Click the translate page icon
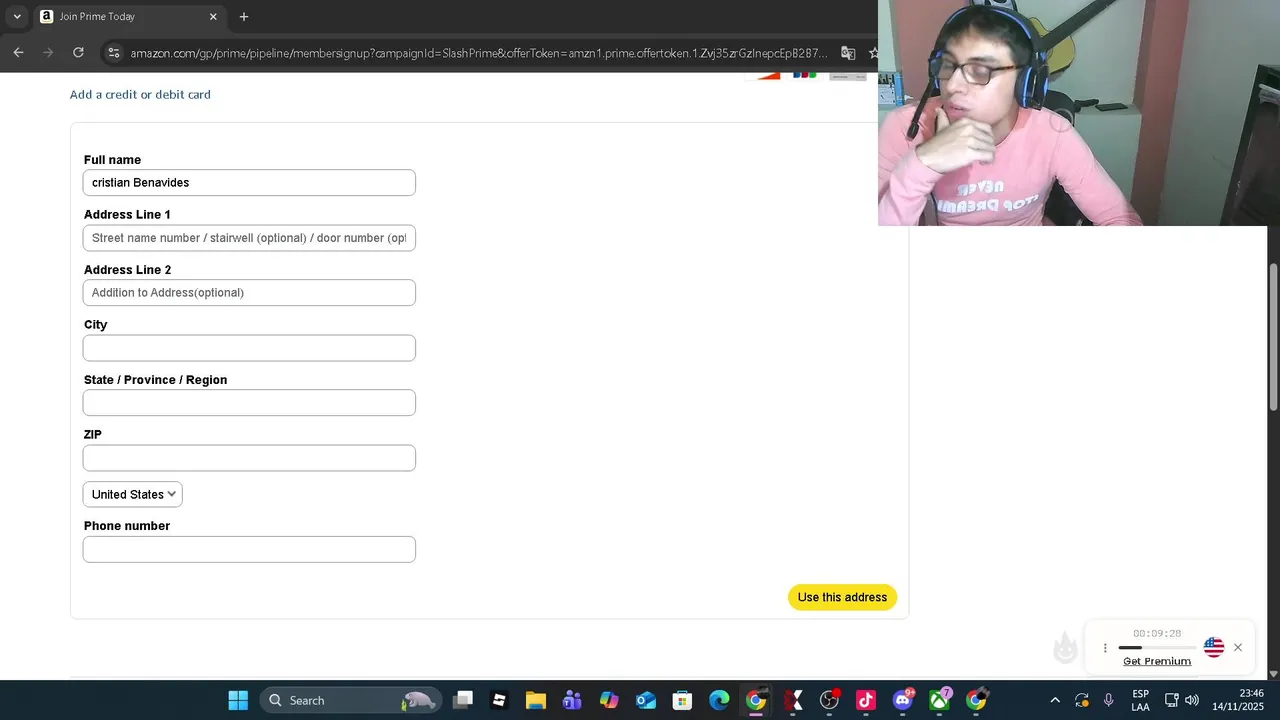Image resolution: width=1280 pixels, height=720 pixels. (848, 53)
